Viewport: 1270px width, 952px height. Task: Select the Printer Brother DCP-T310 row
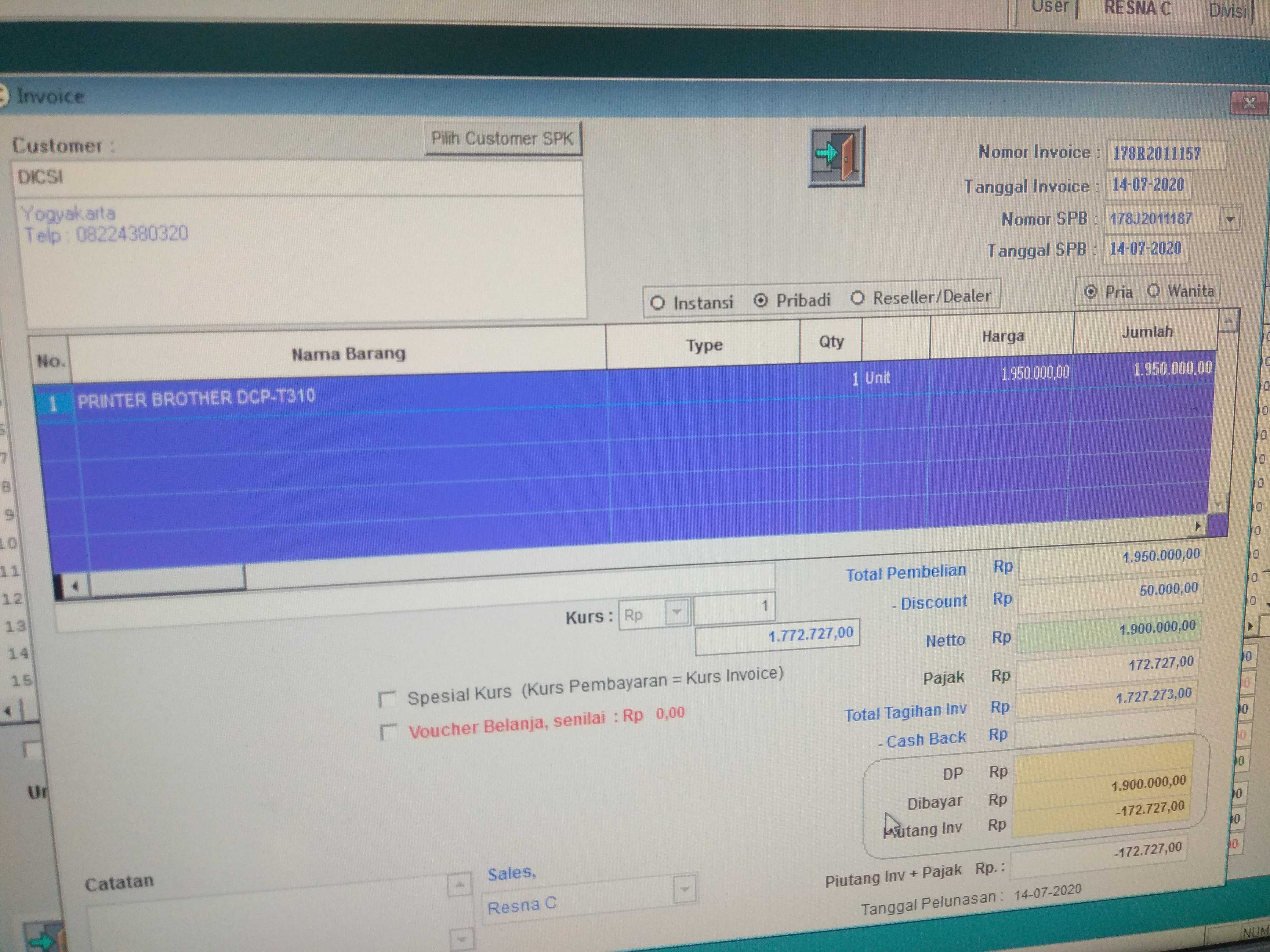pos(196,398)
